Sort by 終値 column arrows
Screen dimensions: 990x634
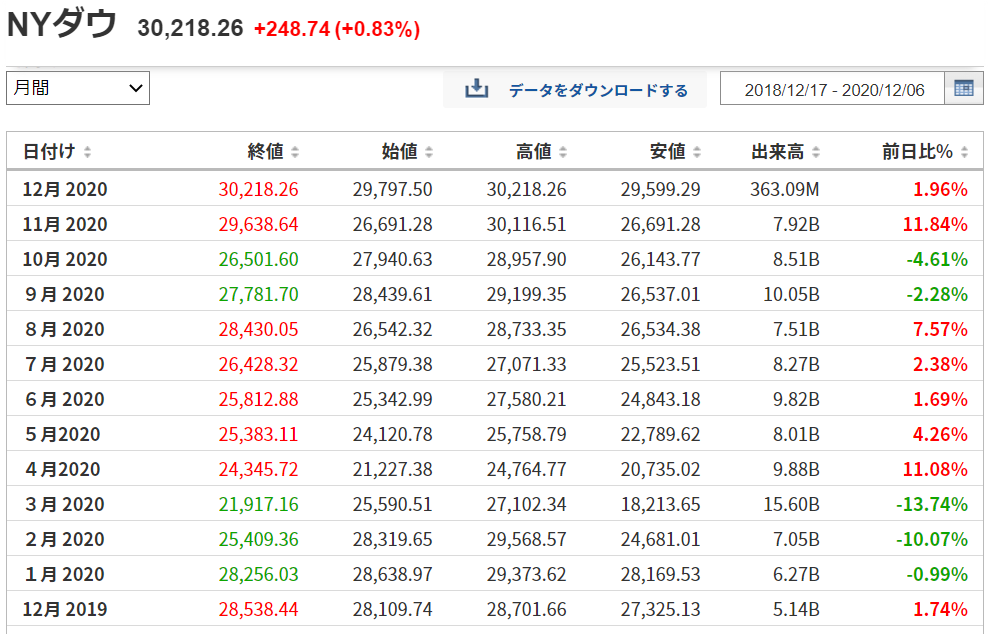point(295,152)
